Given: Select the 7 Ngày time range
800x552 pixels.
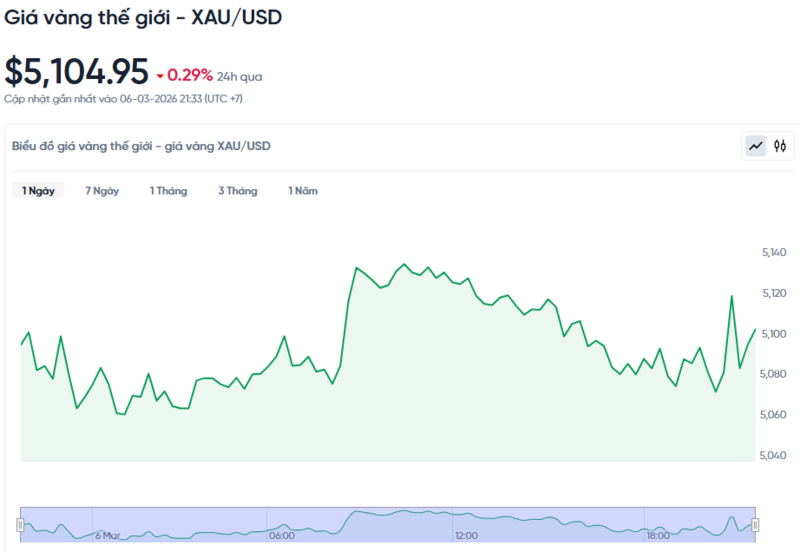Looking at the screenshot, I should coord(102,191).
